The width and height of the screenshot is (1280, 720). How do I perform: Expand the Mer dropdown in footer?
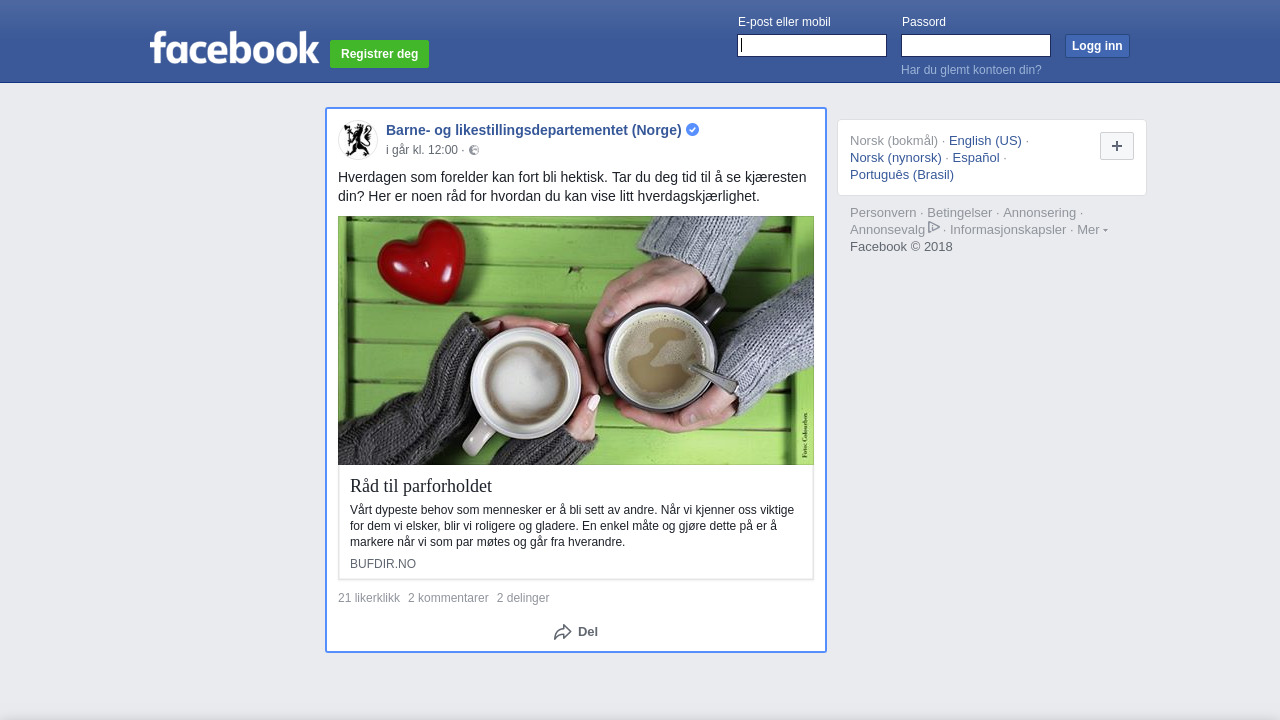pos(1091,230)
